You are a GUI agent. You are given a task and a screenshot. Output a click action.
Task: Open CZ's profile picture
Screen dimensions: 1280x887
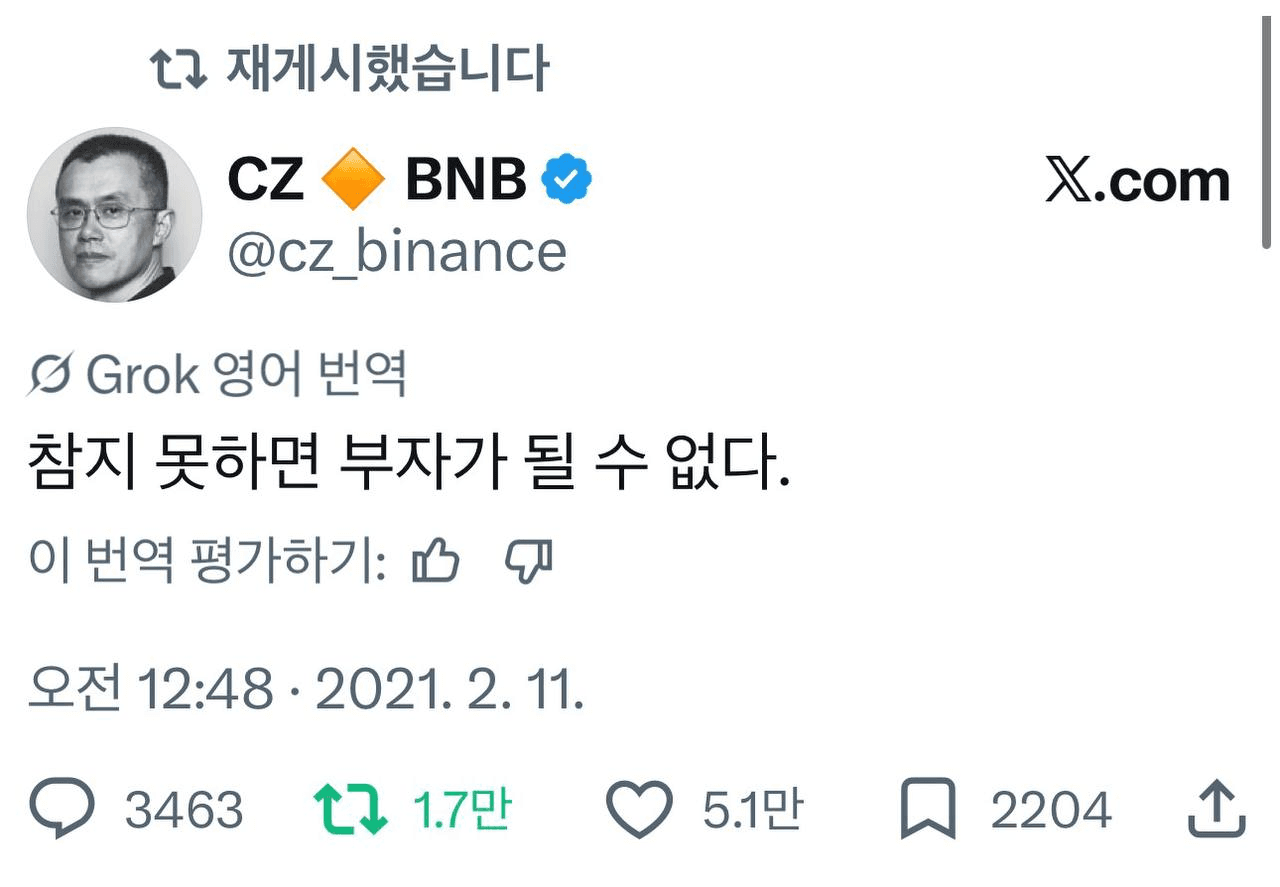114,214
